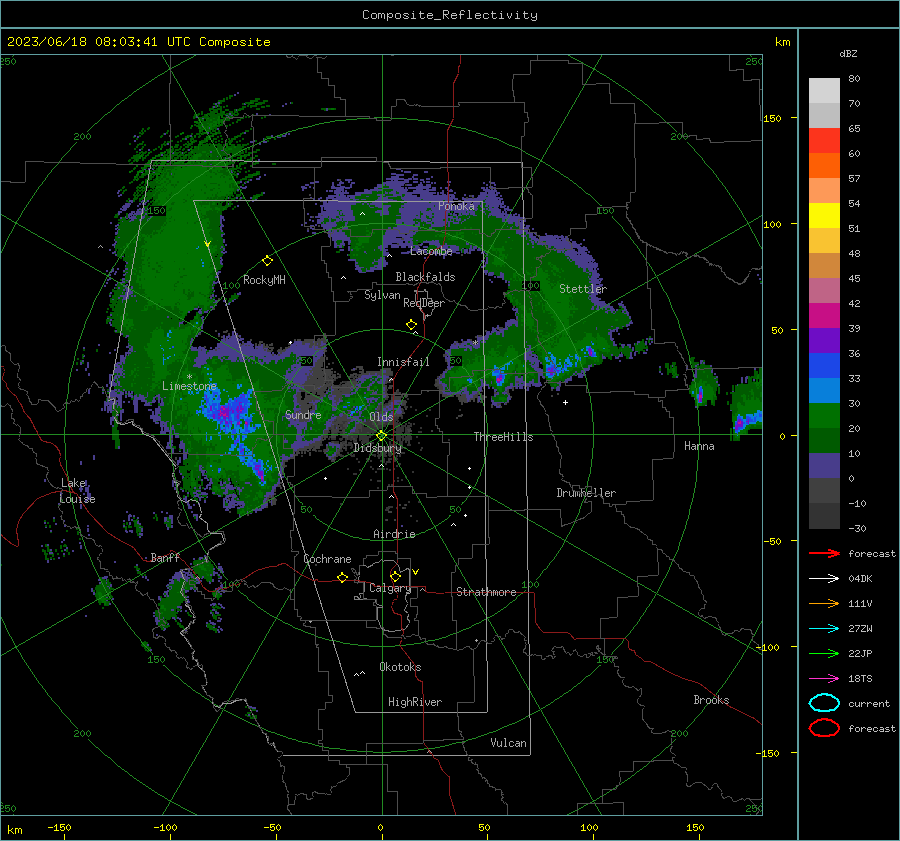Viewport: 900px width, 841px height.
Task: Select the Lacombe town label
Action: point(431,251)
